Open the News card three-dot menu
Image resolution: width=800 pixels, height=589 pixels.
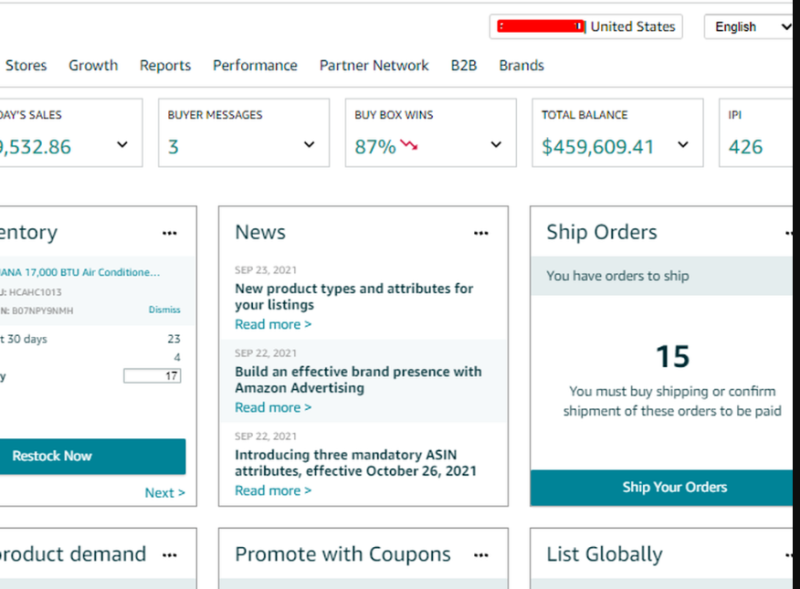click(481, 233)
